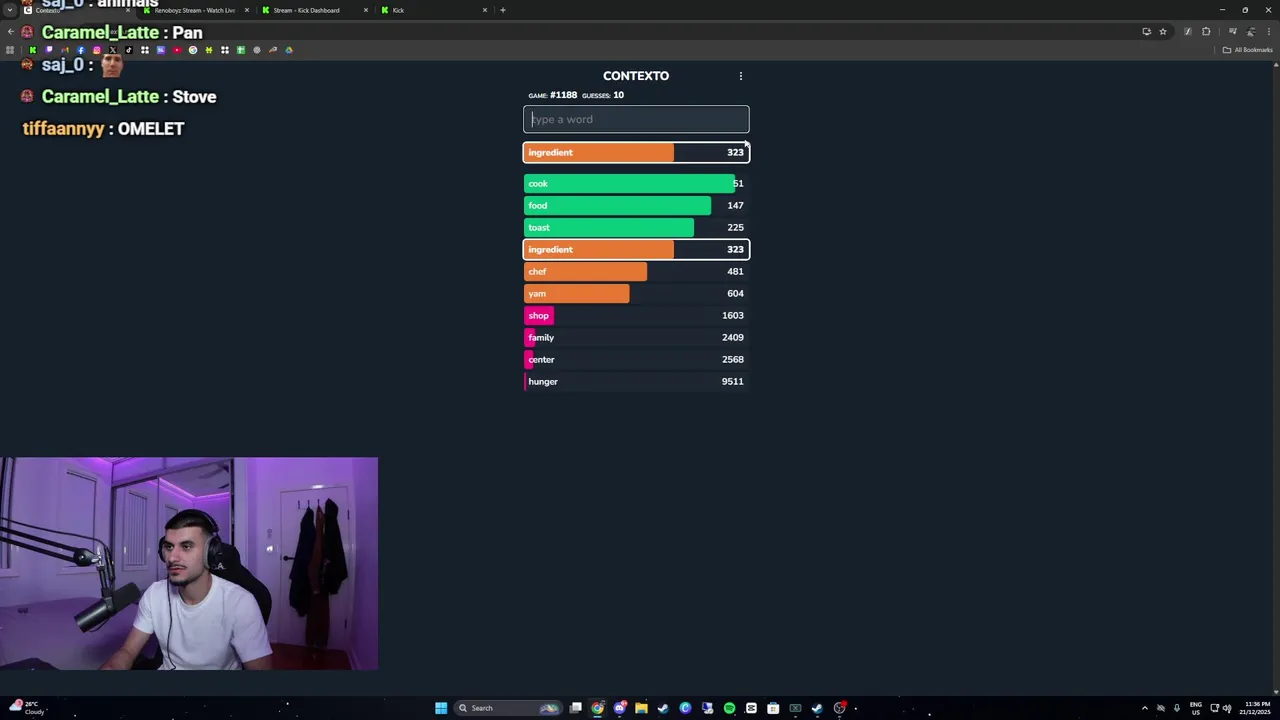Viewport: 1280px width, 720px height.
Task: Open Spotify from the taskbar
Action: pyautogui.click(x=729, y=708)
